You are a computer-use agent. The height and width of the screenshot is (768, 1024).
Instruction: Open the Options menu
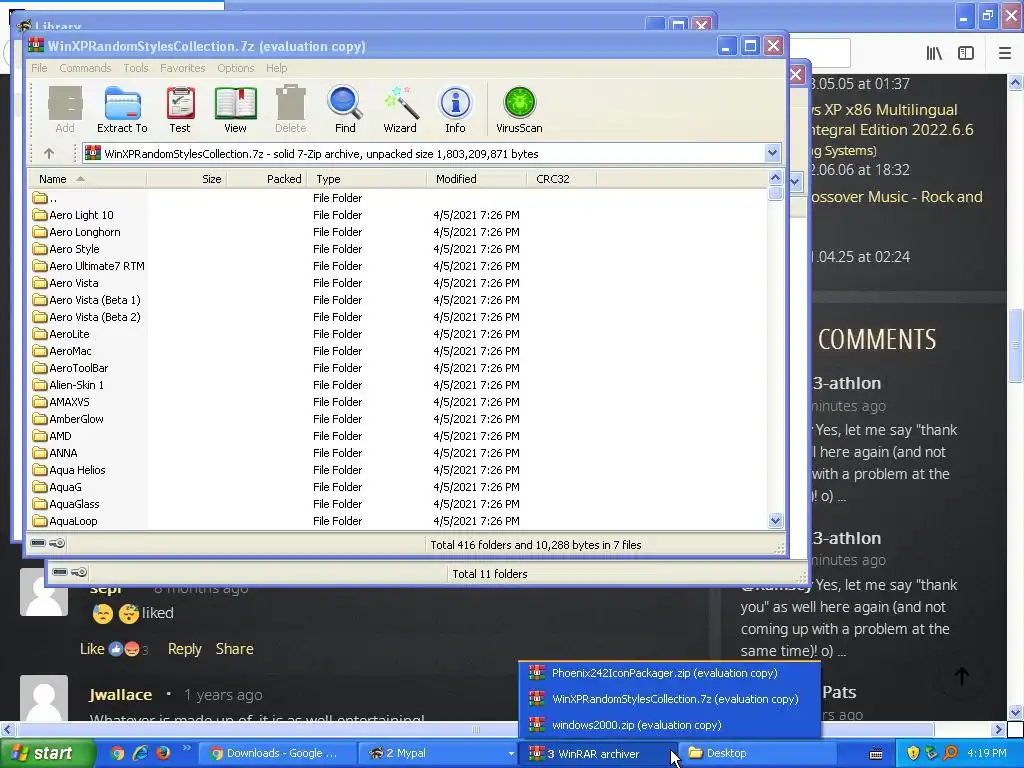236,68
